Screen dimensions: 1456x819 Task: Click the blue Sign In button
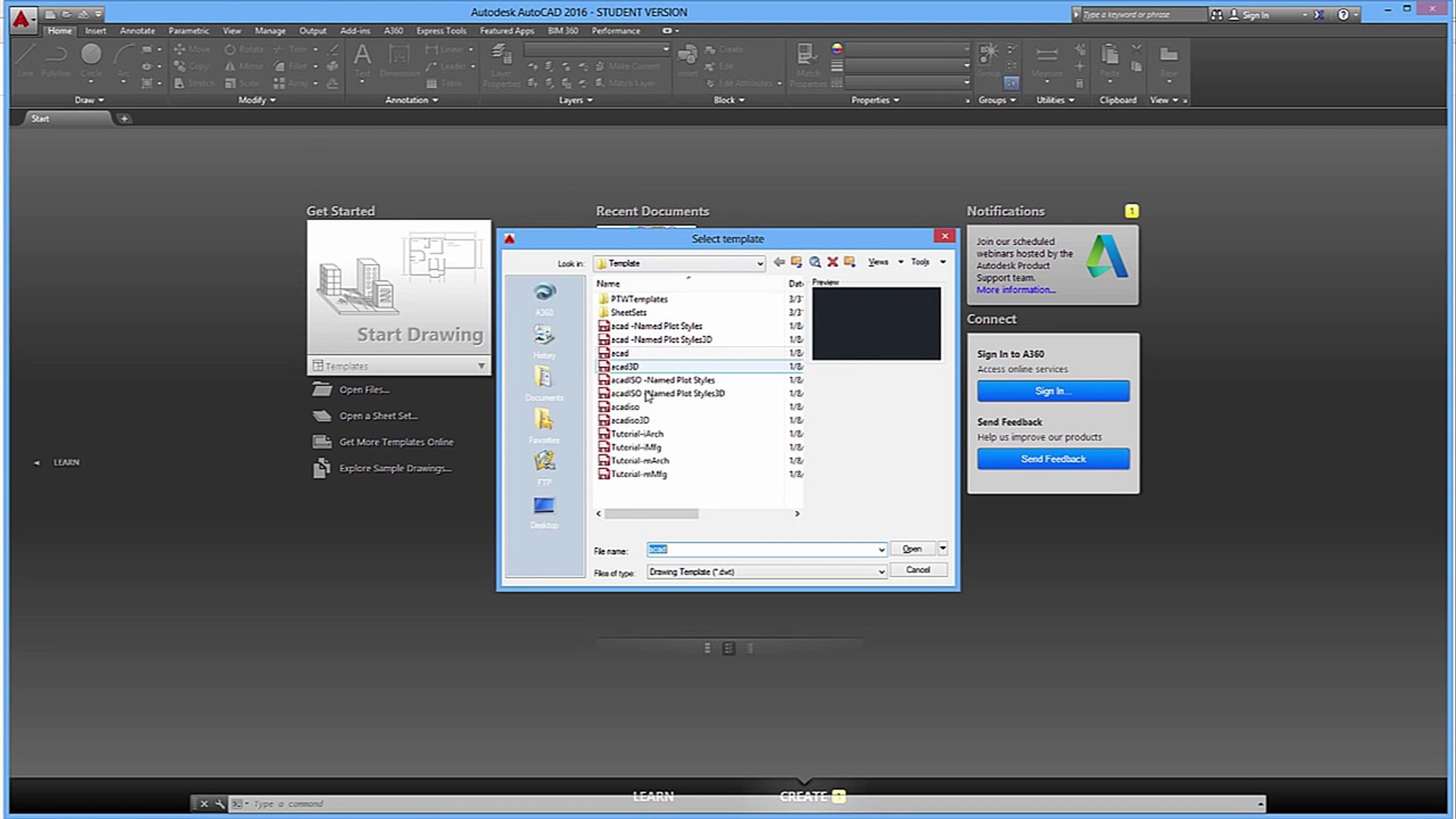coord(1053,391)
